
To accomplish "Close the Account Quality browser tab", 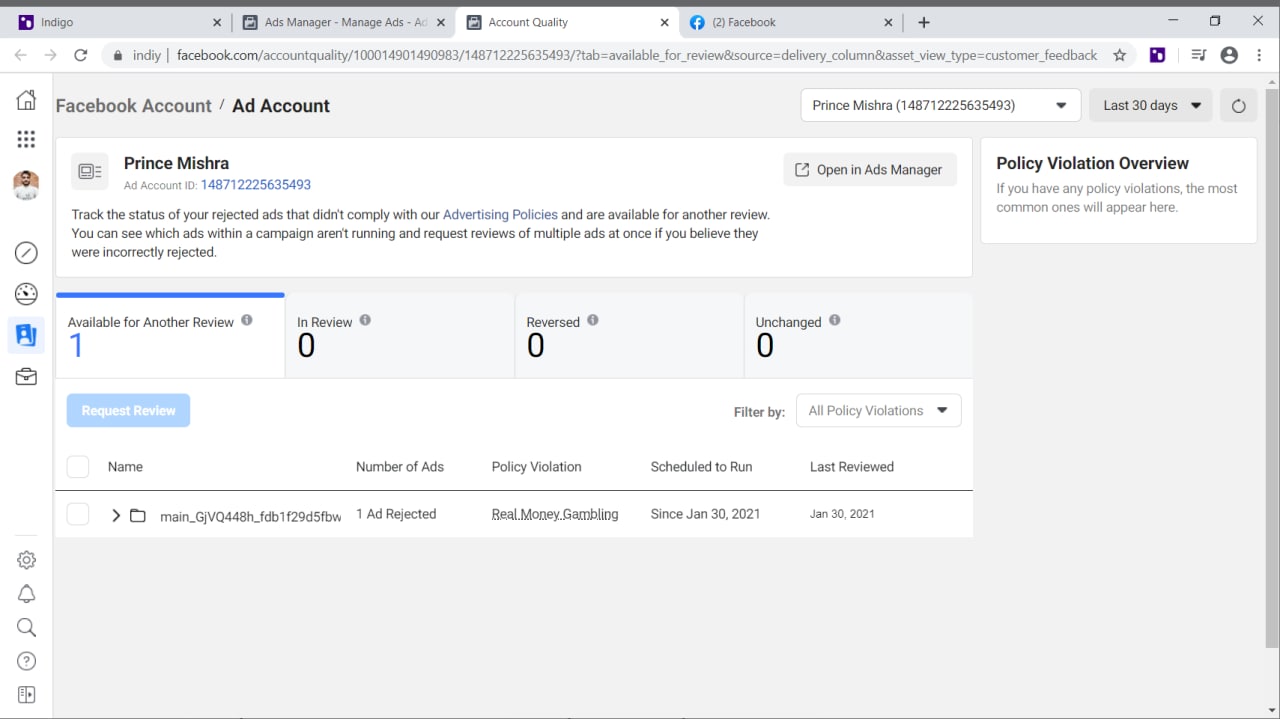I will [x=665, y=22].
